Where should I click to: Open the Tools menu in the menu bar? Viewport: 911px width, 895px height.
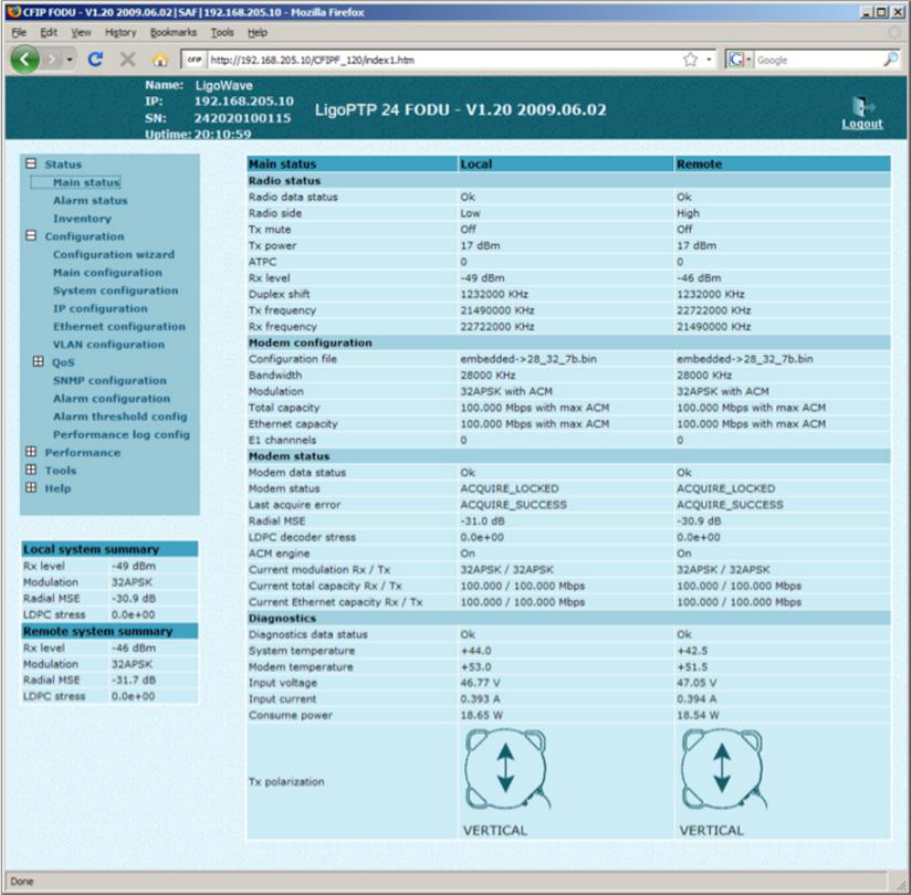(222, 33)
